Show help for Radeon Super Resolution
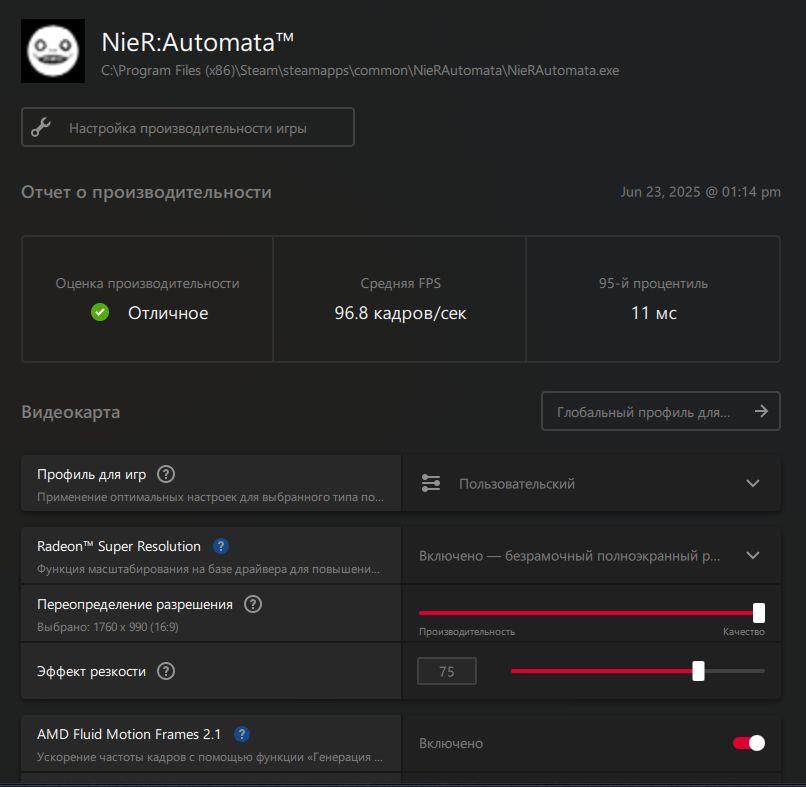Screen dimensions: 806x787 click(221, 546)
